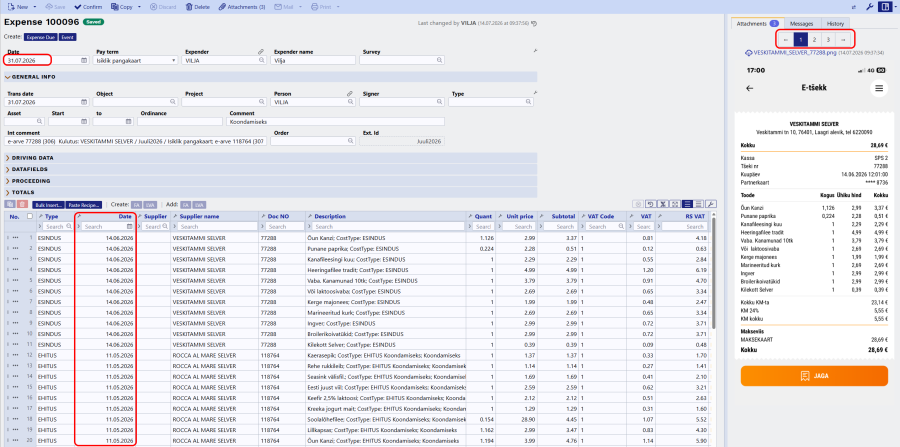Click the search icon in the Type header field

[529, 102]
